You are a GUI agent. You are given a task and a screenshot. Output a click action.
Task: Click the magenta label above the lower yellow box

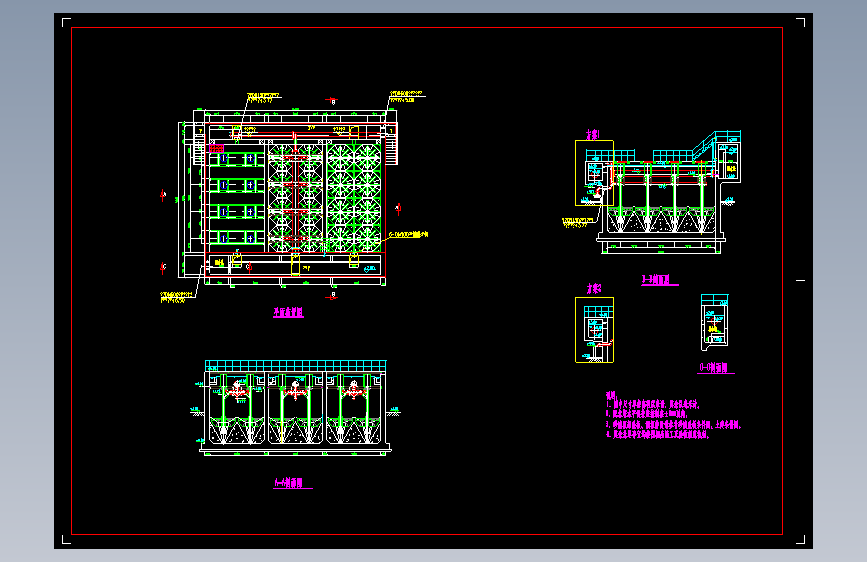coord(594,289)
